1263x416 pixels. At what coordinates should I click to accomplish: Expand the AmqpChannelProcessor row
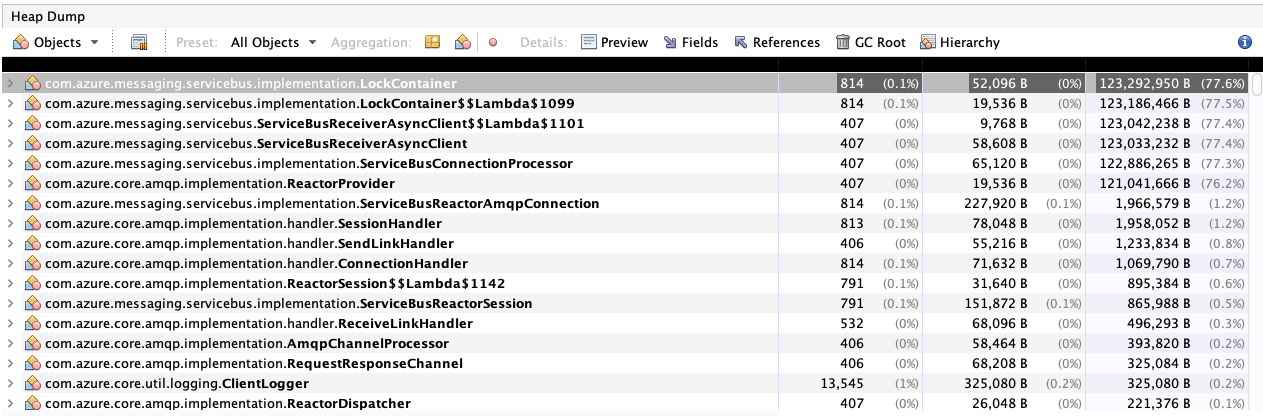[11, 344]
